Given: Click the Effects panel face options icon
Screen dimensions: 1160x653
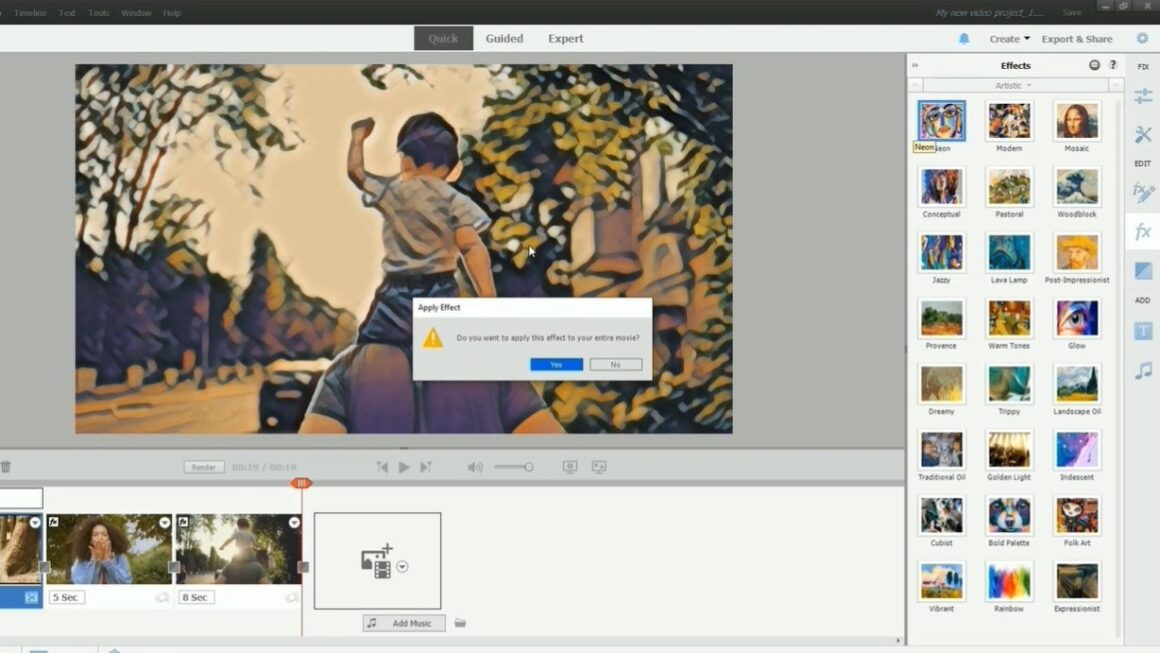Looking at the screenshot, I should click(1094, 65).
